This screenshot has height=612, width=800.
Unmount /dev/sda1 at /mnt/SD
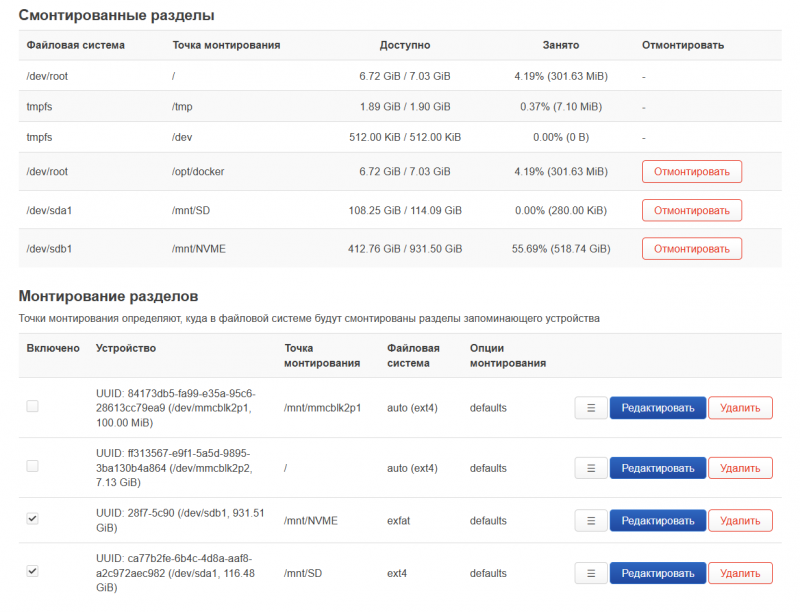coord(691,210)
